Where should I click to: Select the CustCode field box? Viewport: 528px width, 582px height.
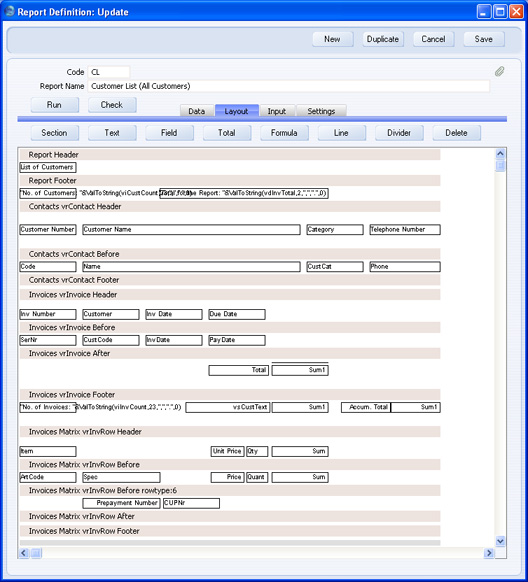click(x=111, y=340)
